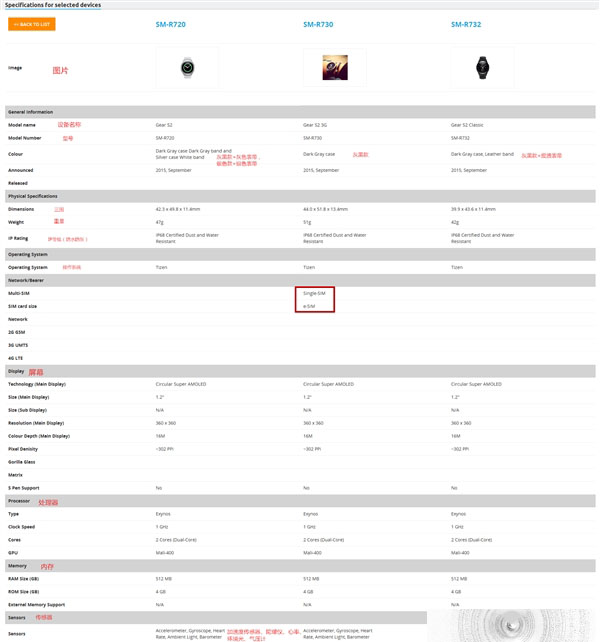Select the '4G LTE' row label

(x=15, y=358)
